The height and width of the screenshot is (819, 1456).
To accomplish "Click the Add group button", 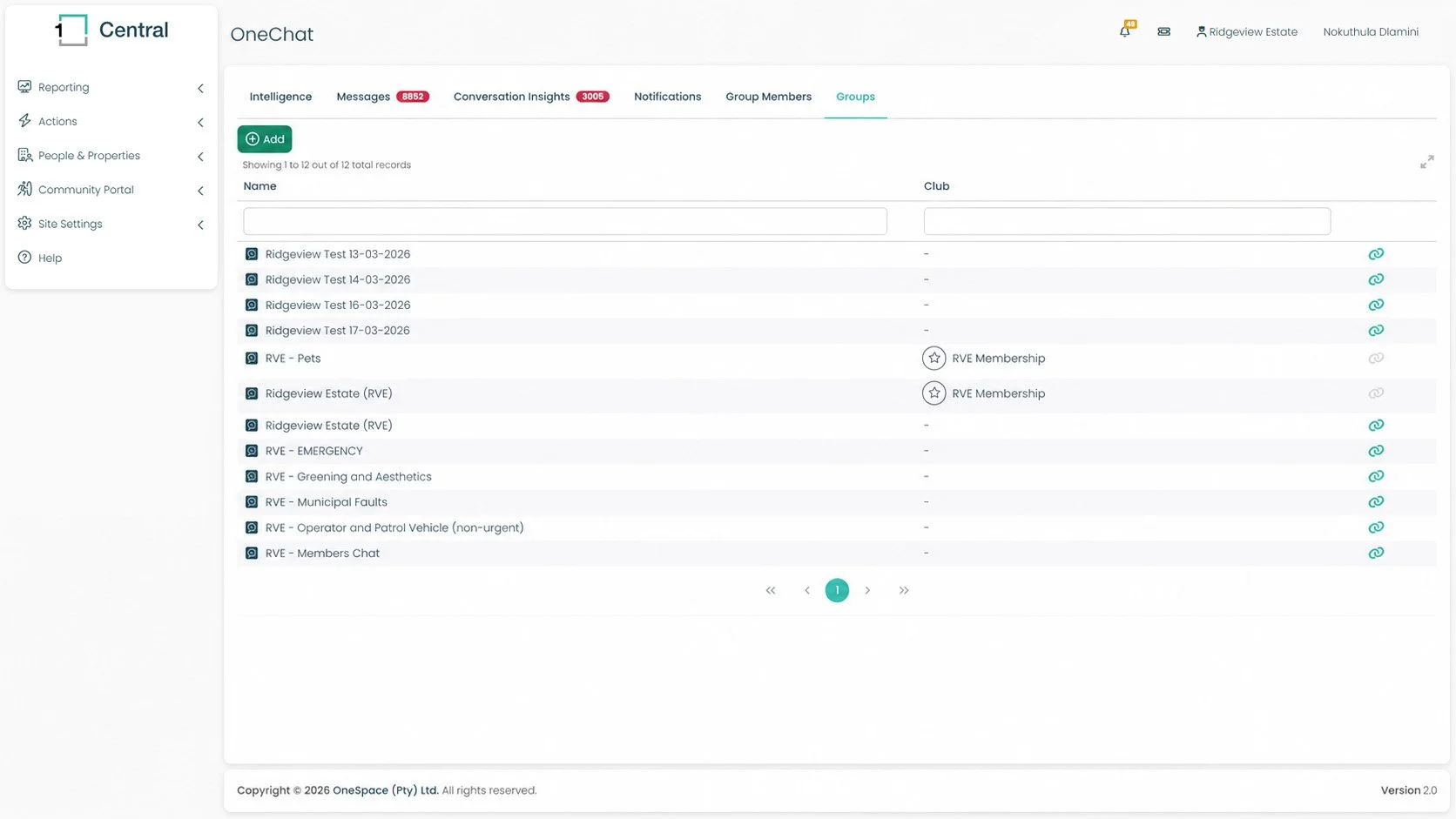I will (265, 139).
